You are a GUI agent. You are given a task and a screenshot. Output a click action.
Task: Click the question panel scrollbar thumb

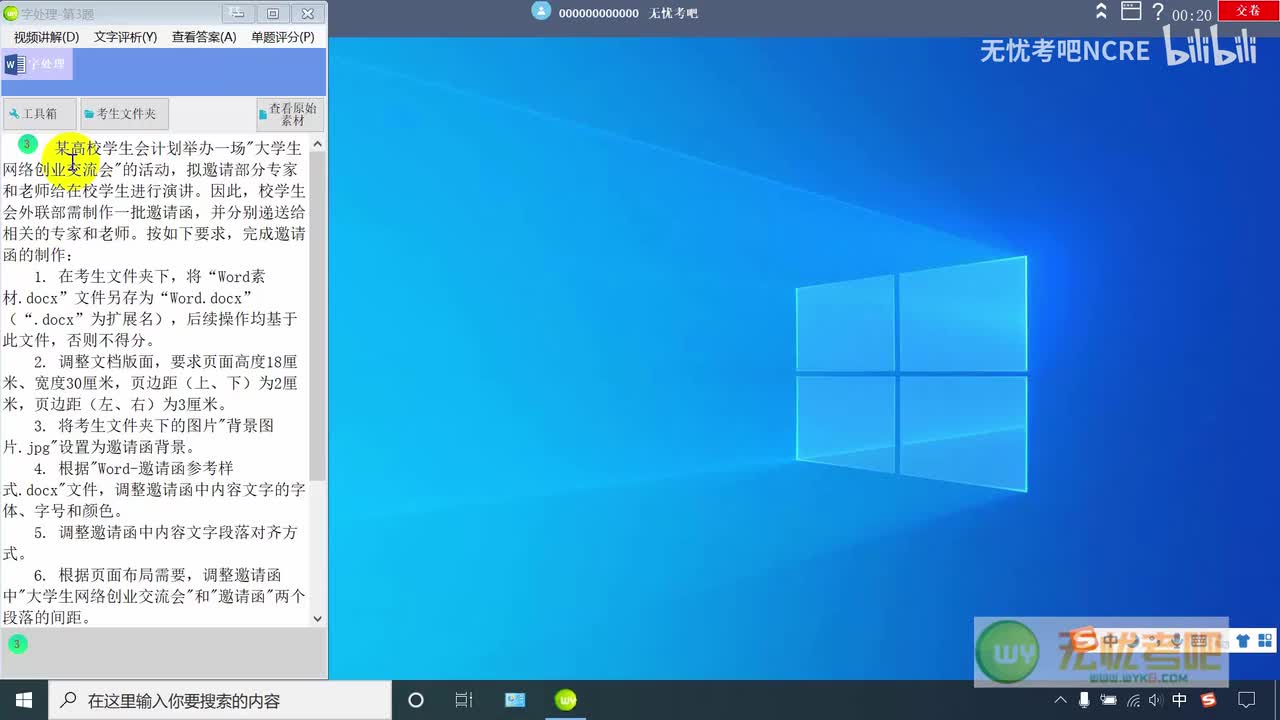(318, 315)
